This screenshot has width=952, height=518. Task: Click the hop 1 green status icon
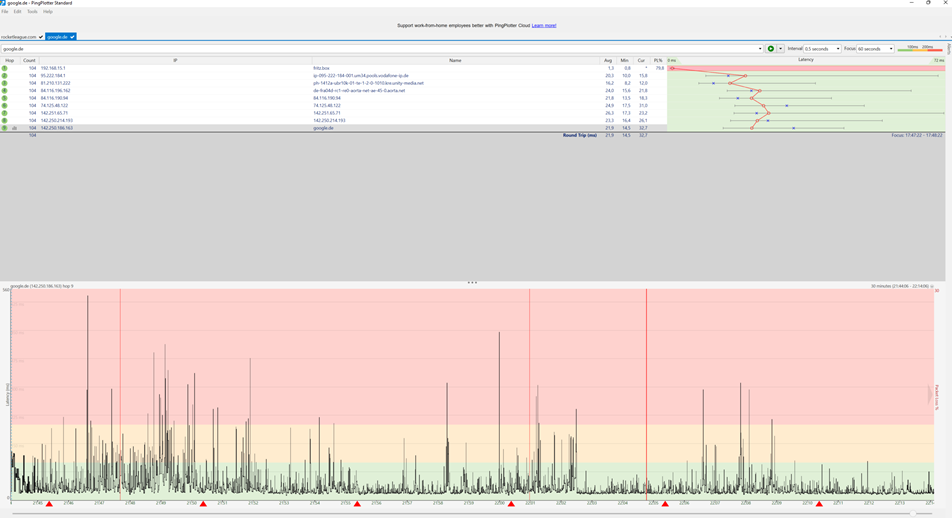(5, 68)
